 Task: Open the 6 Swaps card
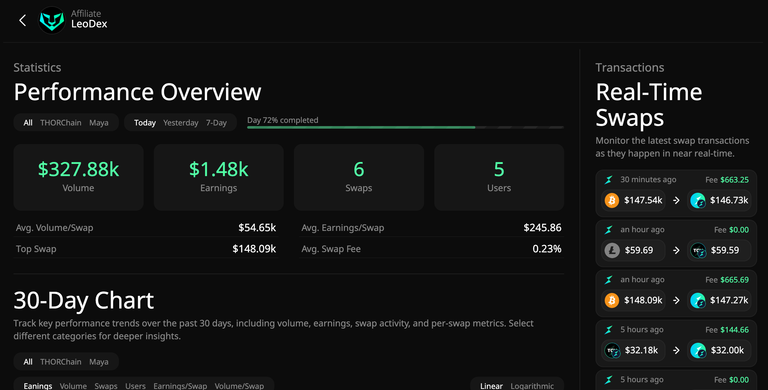point(359,177)
